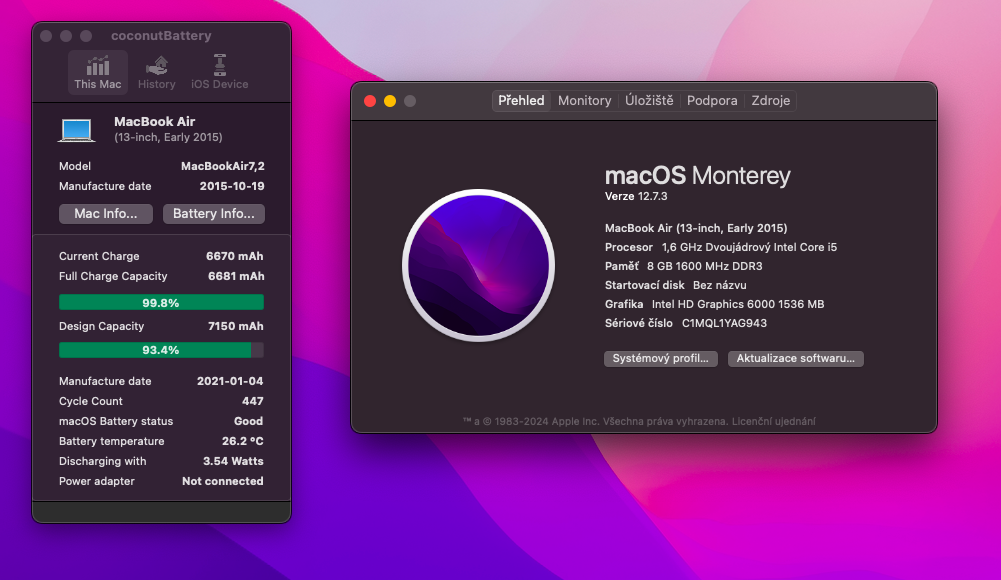Click the MacBook Air device name in coconutBattery

pos(154,121)
